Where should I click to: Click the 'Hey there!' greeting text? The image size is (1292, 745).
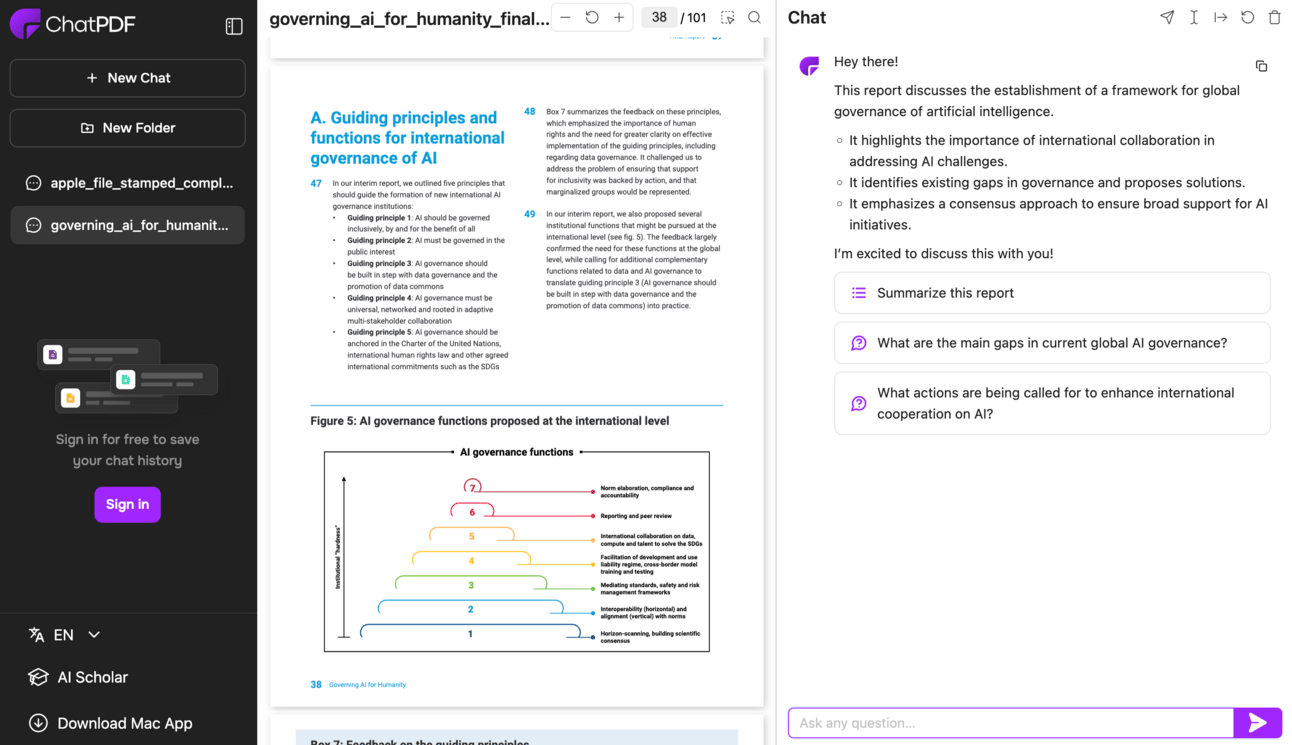[x=866, y=62]
